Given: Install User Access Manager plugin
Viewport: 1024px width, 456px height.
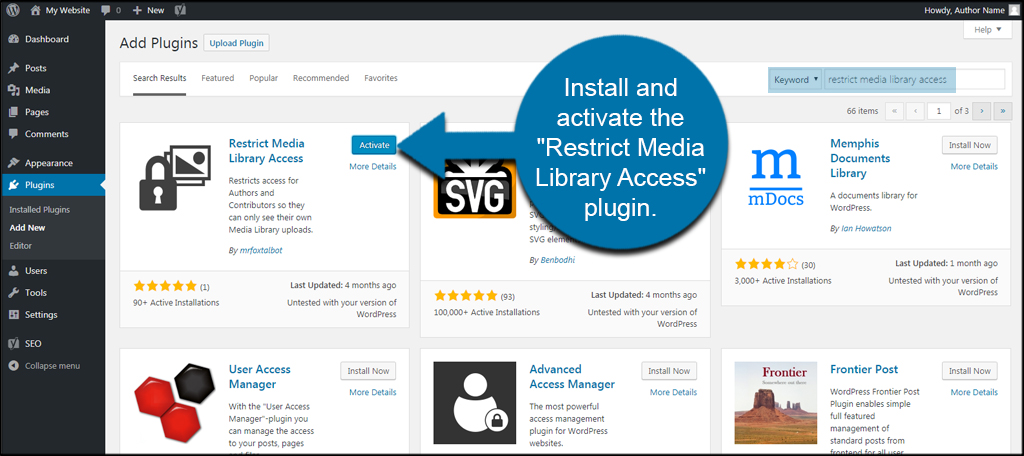Looking at the screenshot, I should [368, 370].
